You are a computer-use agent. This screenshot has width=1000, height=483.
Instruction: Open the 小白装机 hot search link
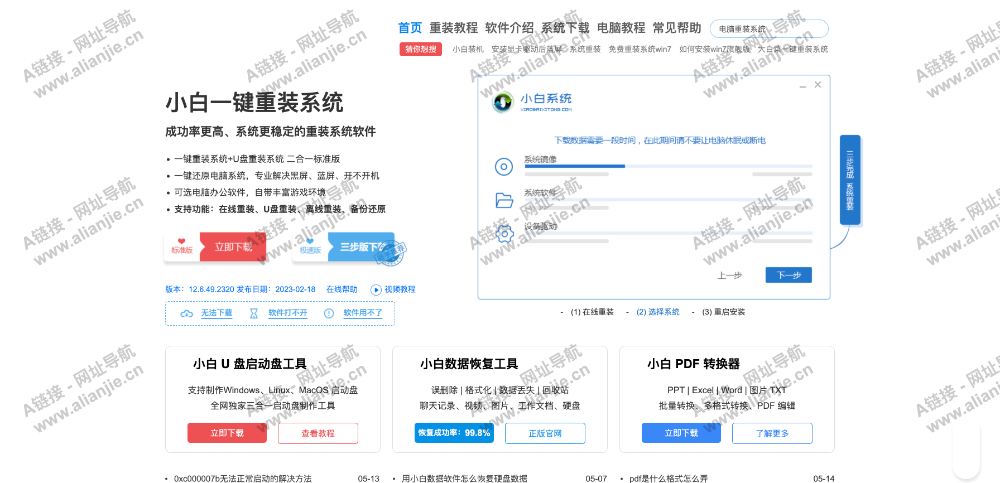468,49
